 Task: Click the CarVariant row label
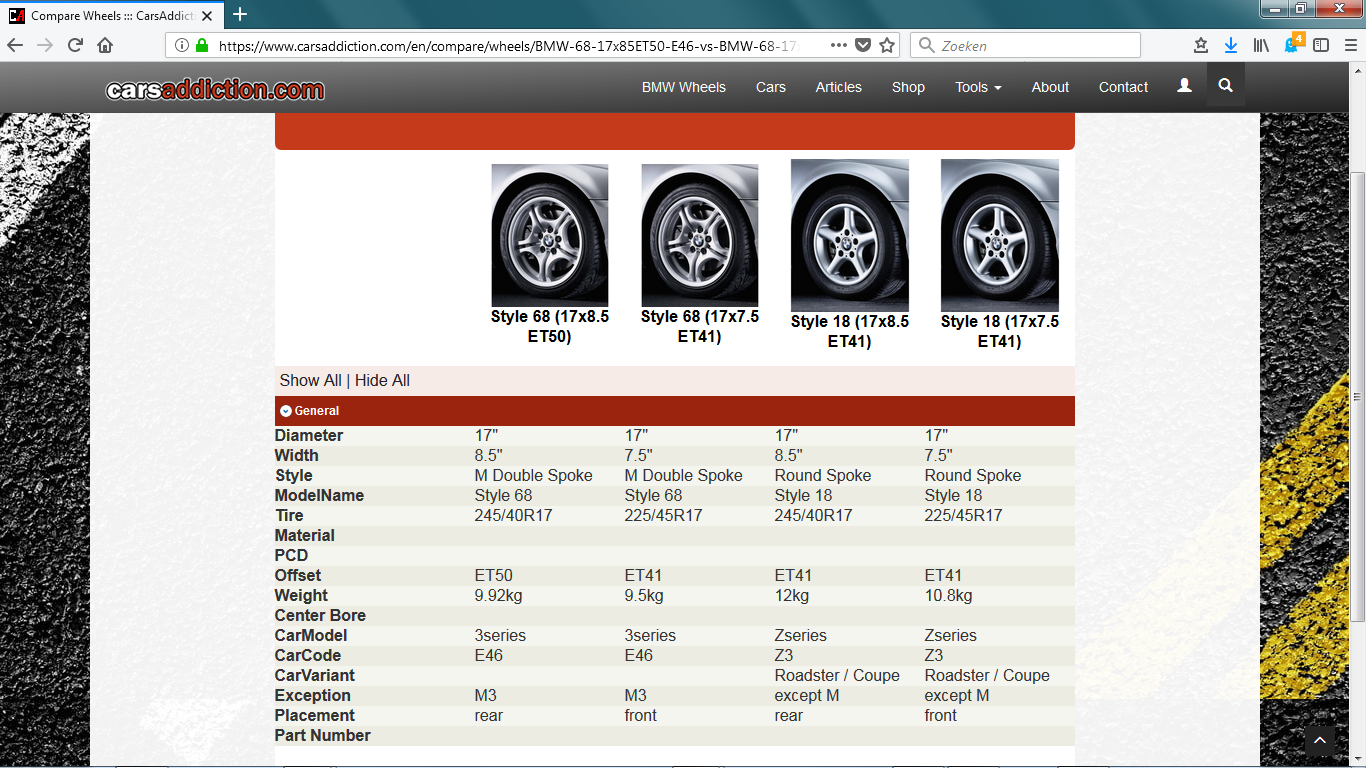coord(315,675)
